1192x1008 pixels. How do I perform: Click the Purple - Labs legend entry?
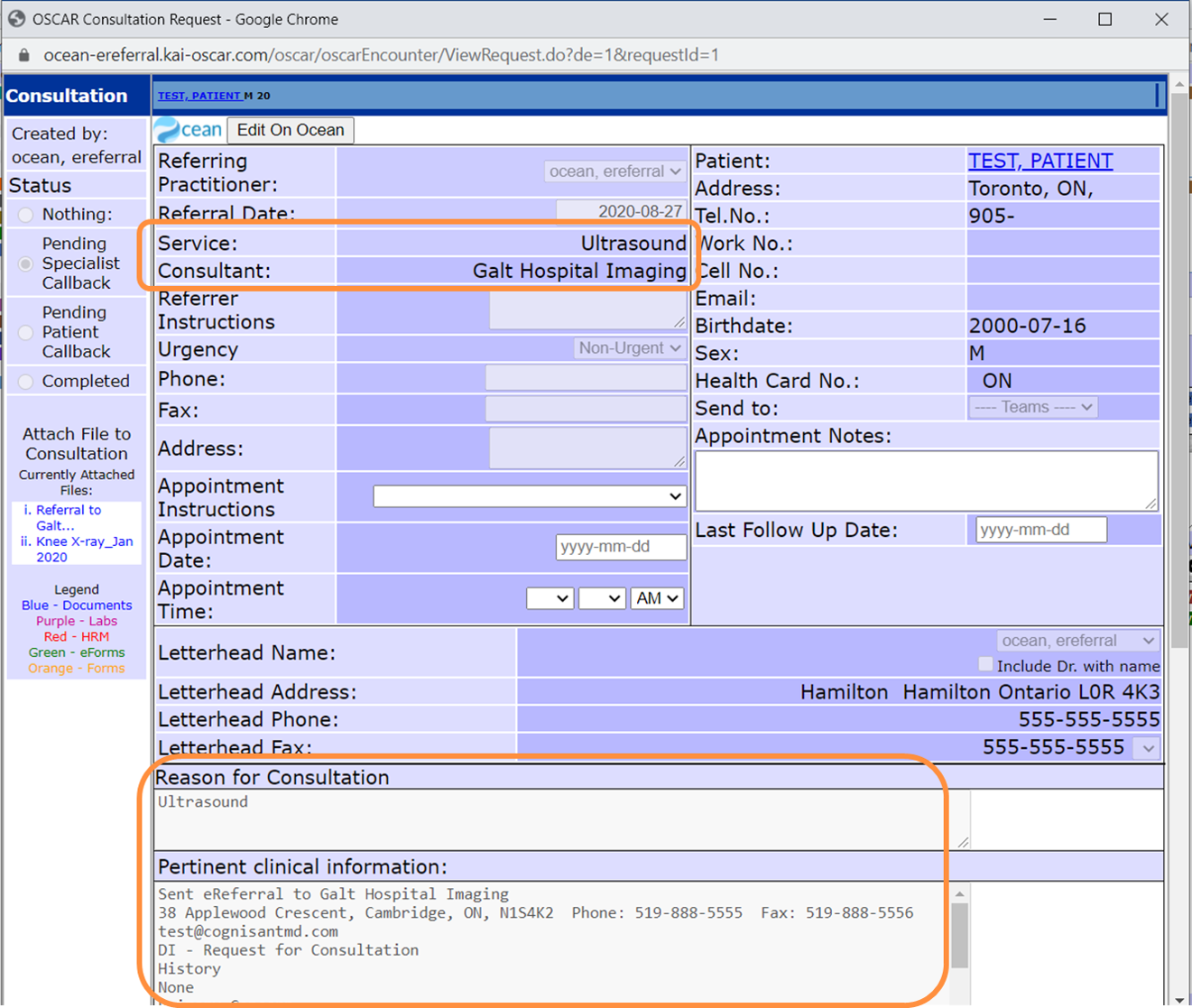click(77, 621)
